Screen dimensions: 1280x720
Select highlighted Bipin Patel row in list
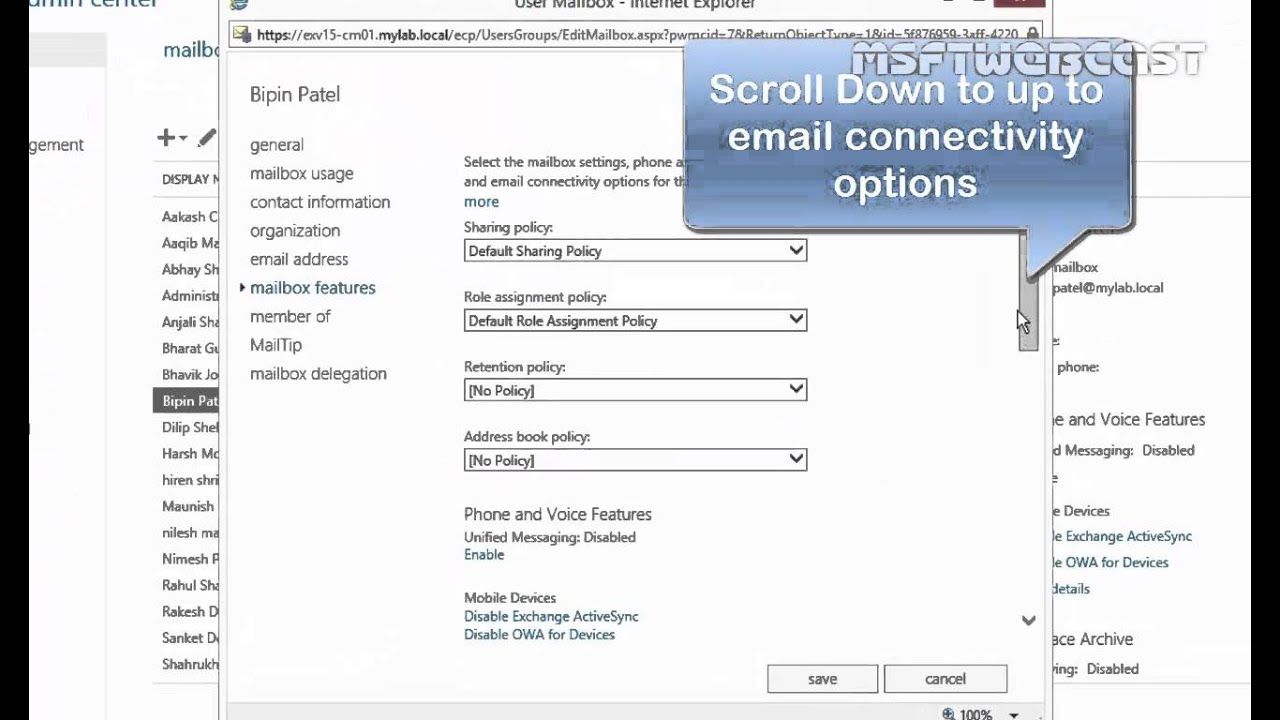[x=186, y=401]
